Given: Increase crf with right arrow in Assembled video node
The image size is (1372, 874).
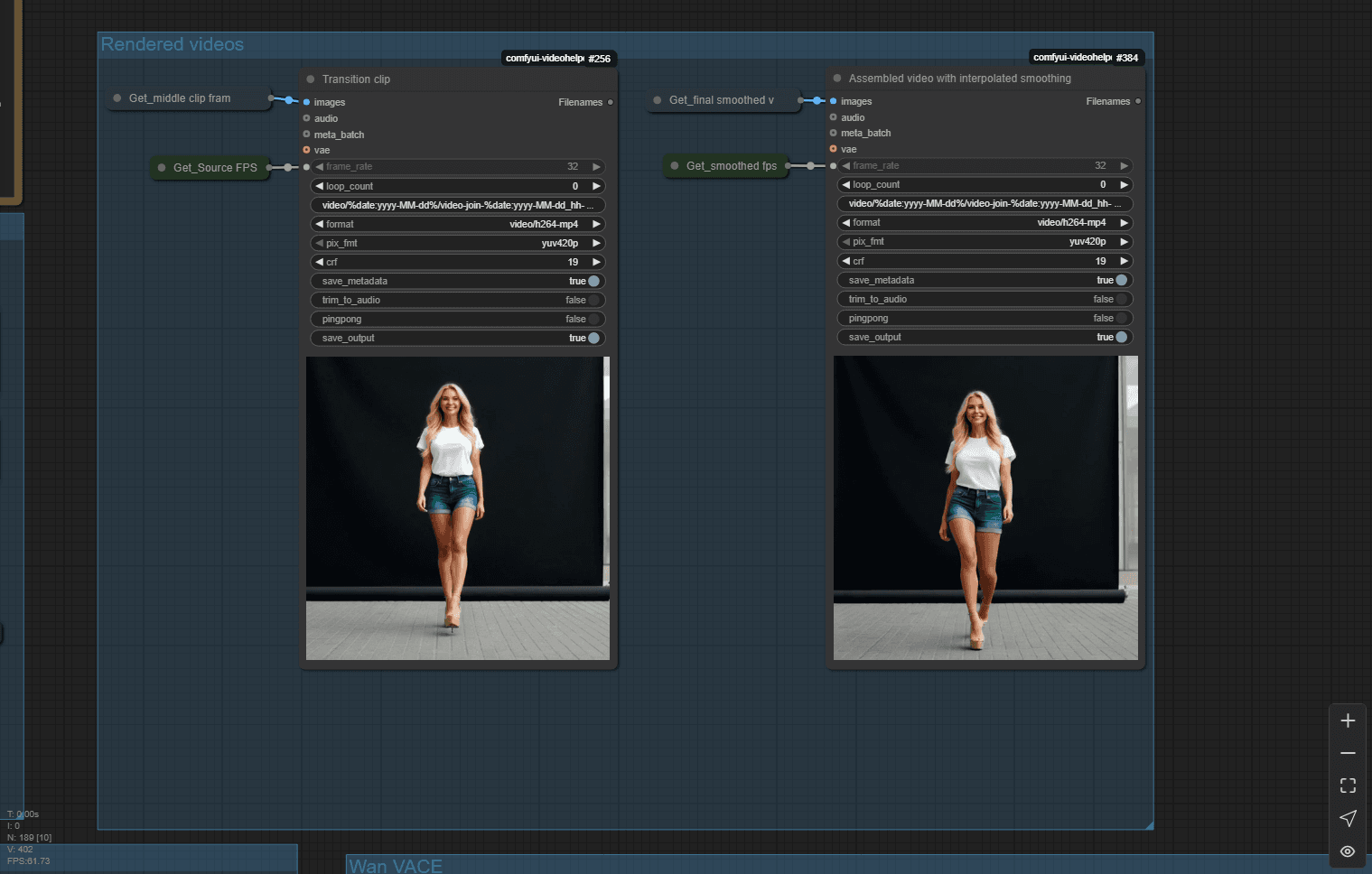Looking at the screenshot, I should click(1124, 262).
